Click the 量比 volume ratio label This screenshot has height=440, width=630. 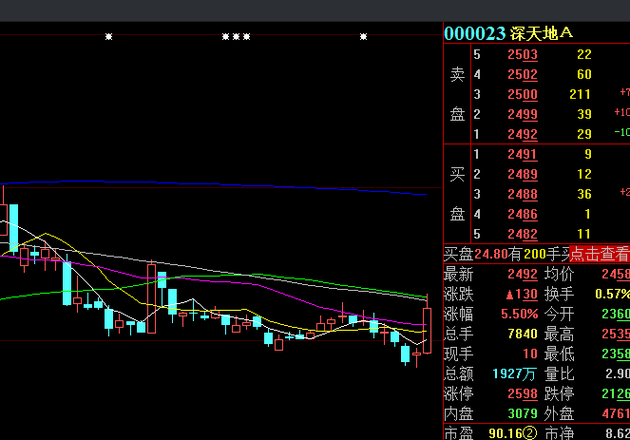coord(559,374)
